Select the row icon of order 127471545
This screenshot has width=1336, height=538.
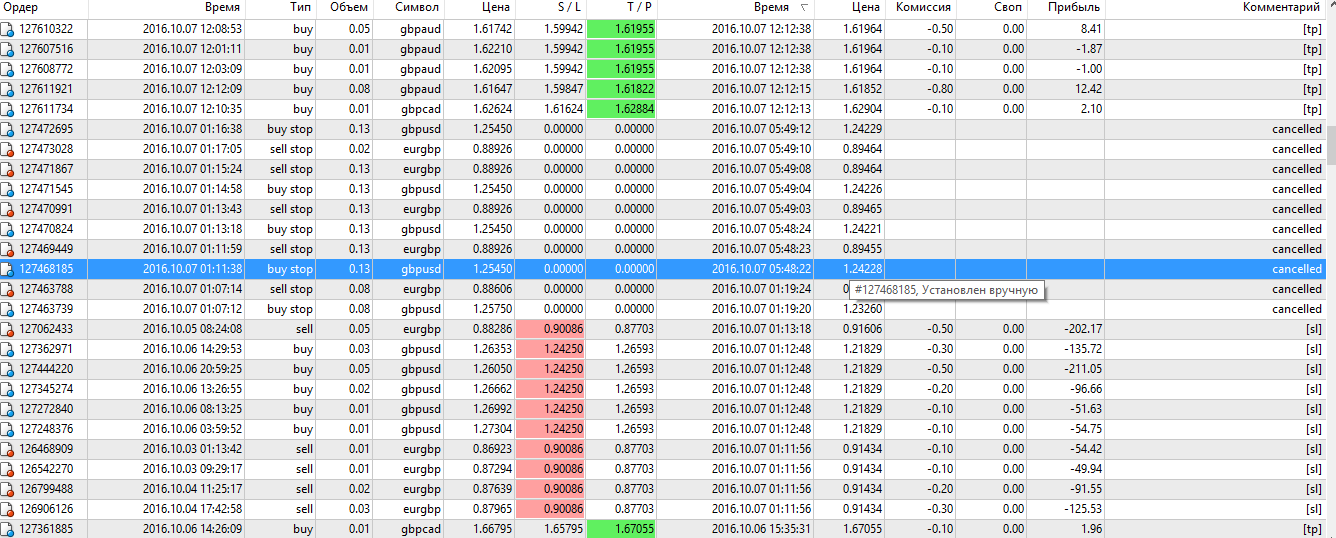(8, 189)
